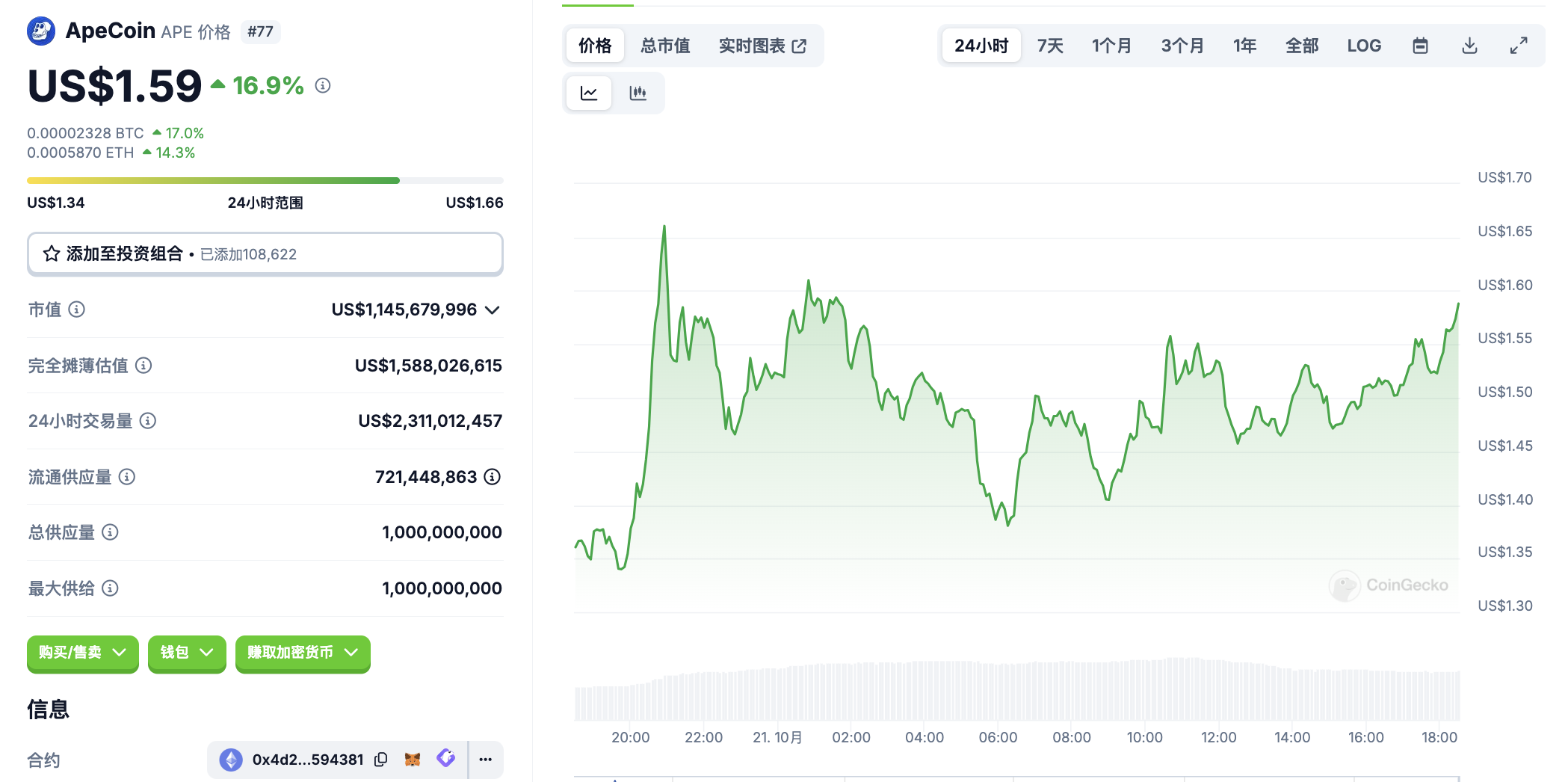Screen dimensions: 1568x782
Task: Open more contract options ellipsis
Action: (x=486, y=760)
